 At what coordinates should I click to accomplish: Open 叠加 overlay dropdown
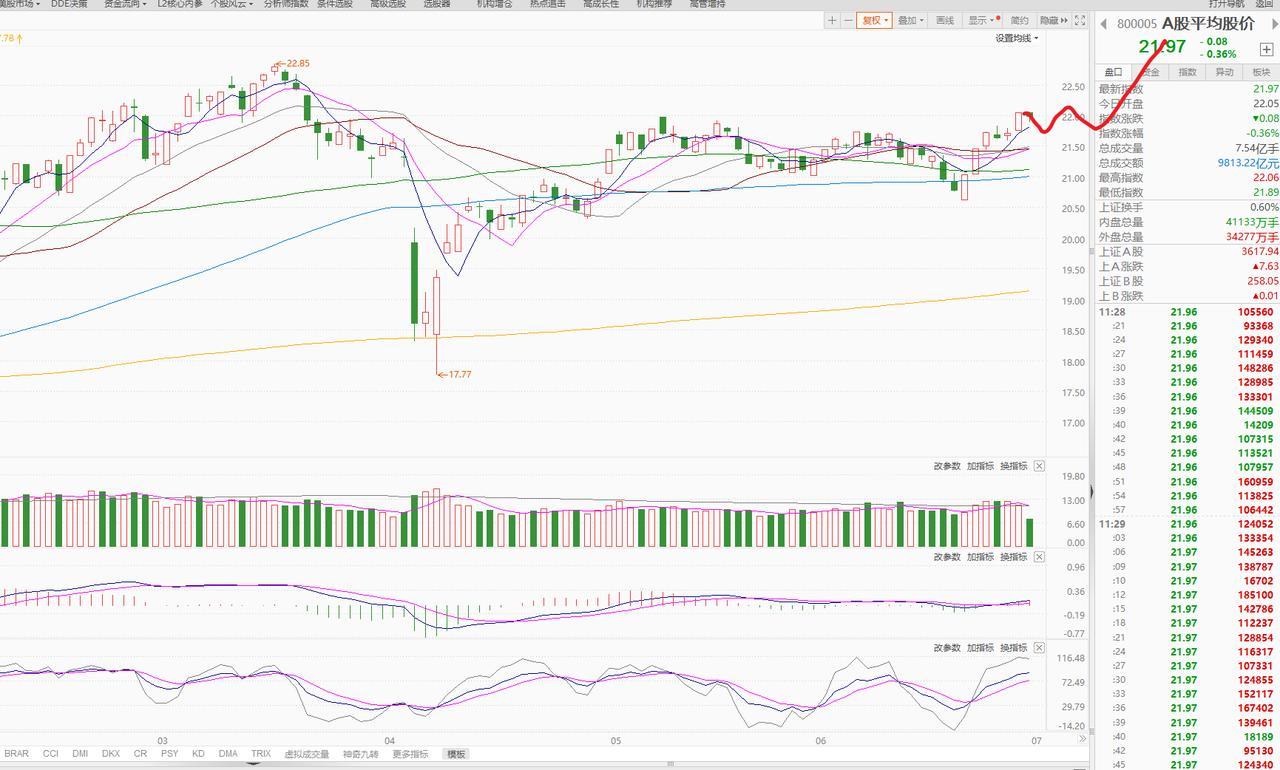[910, 20]
